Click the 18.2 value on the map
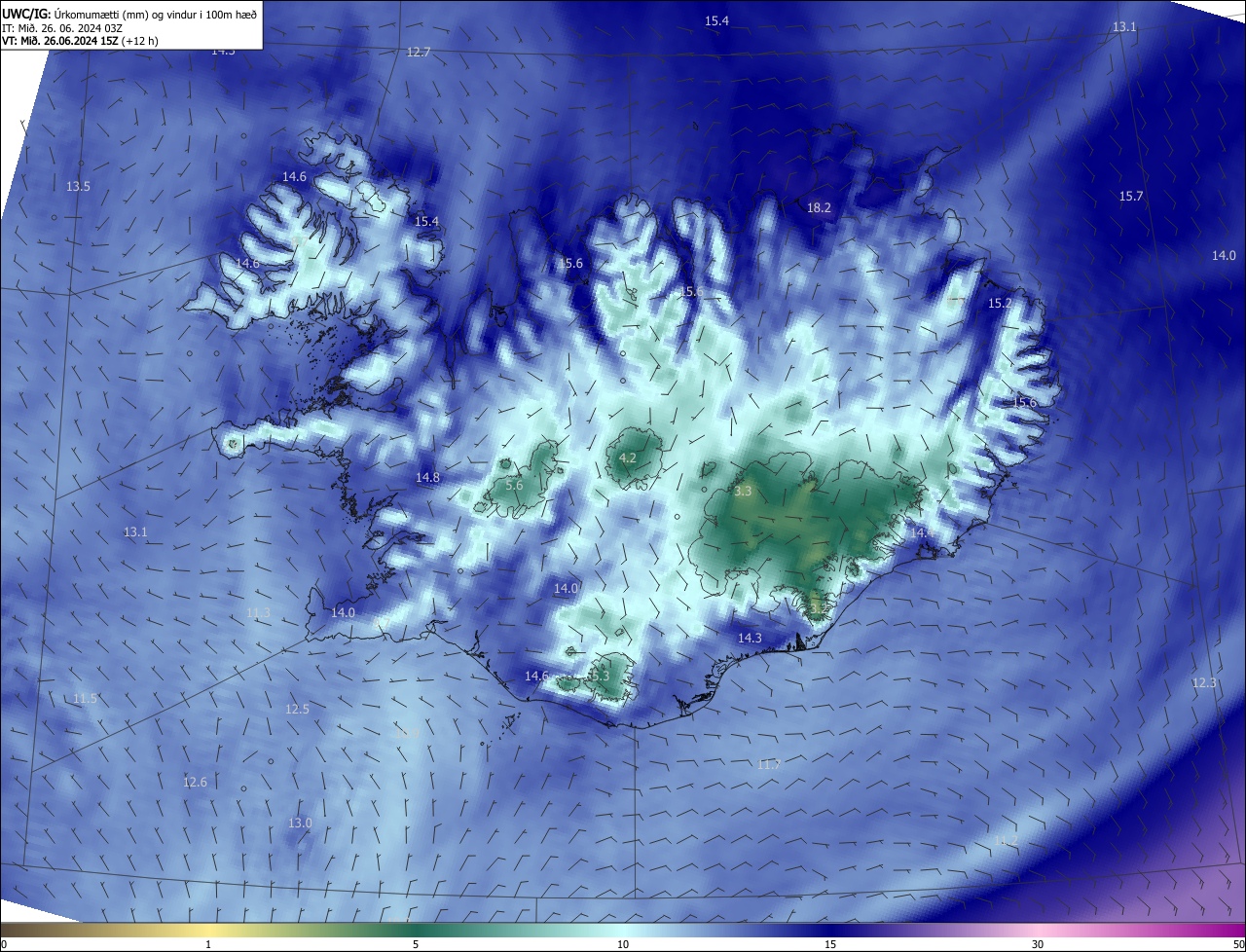This screenshot has width=1246, height=952. coord(820,207)
